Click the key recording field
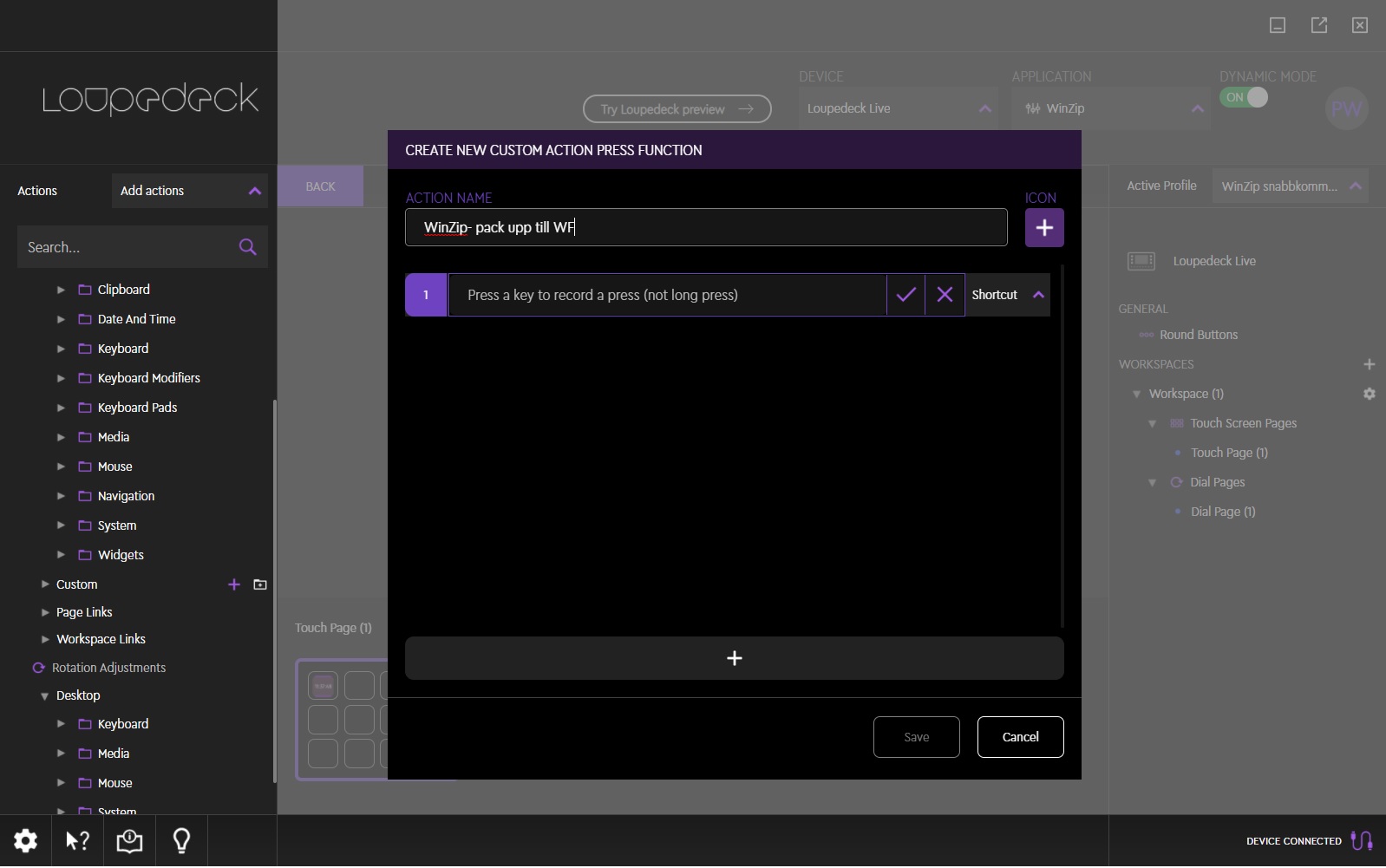The image size is (1386, 868). [x=667, y=295]
